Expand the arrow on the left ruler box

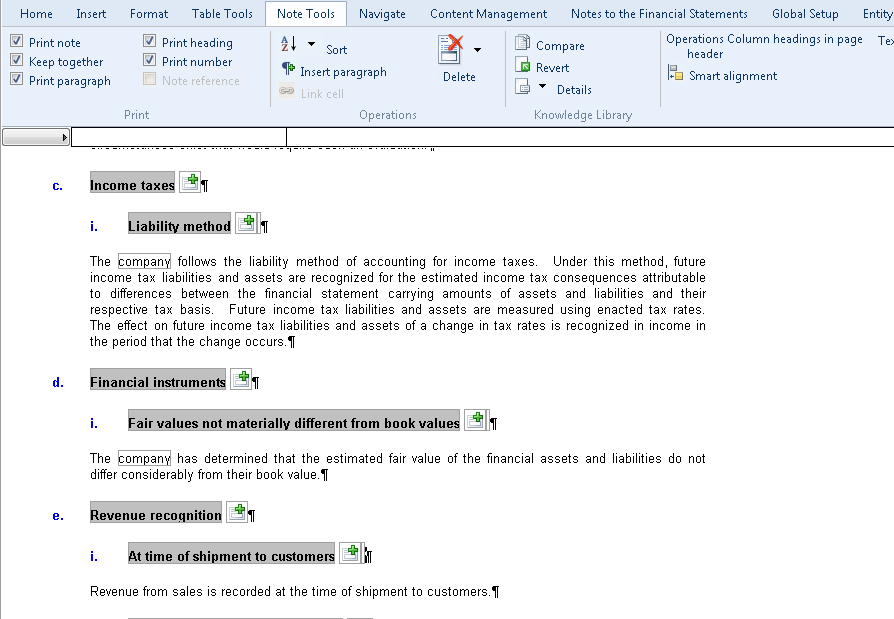pos(64,137)
